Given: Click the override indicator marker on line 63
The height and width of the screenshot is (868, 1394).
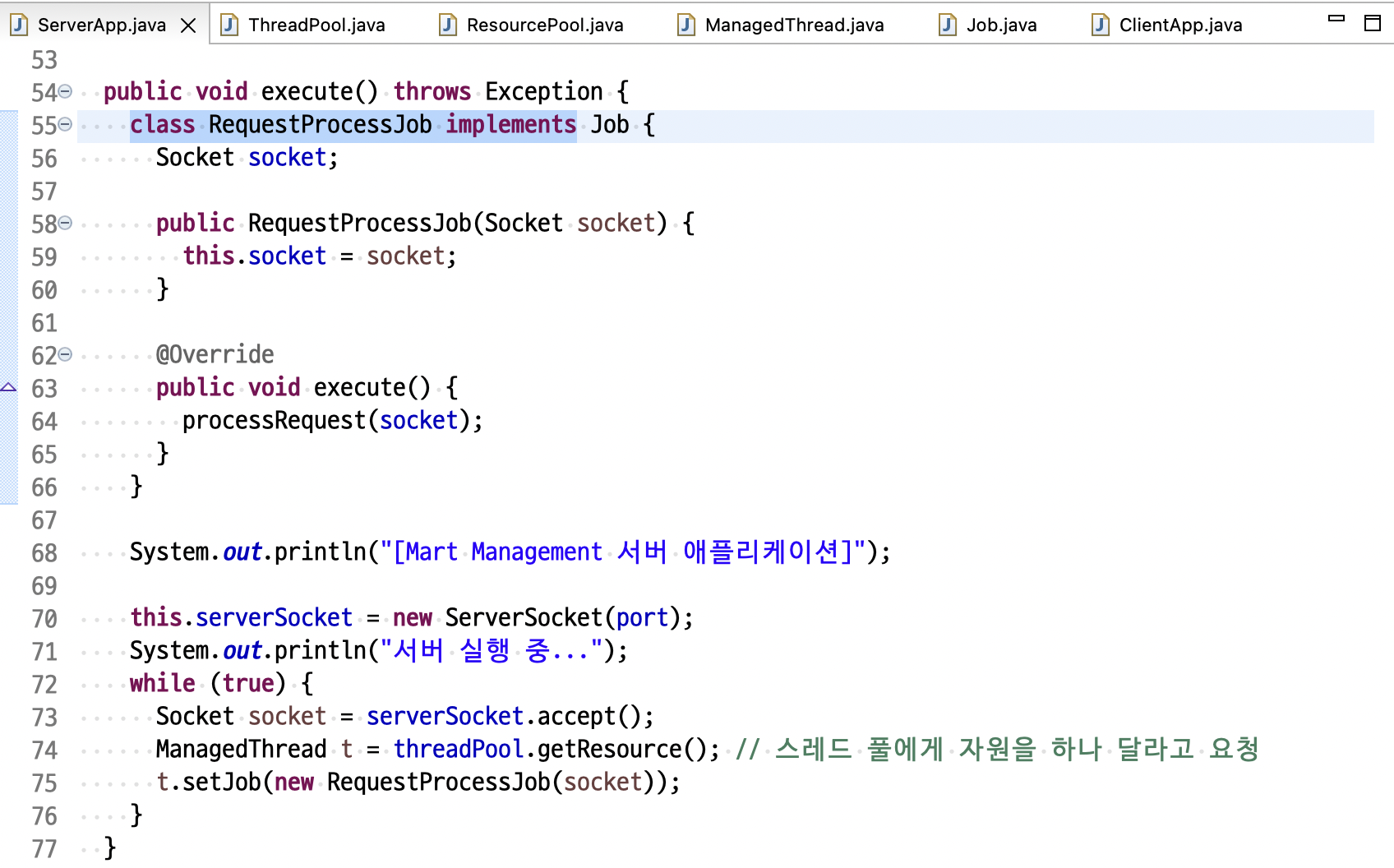Looking at the screenshot, I should tap(8, 387).
